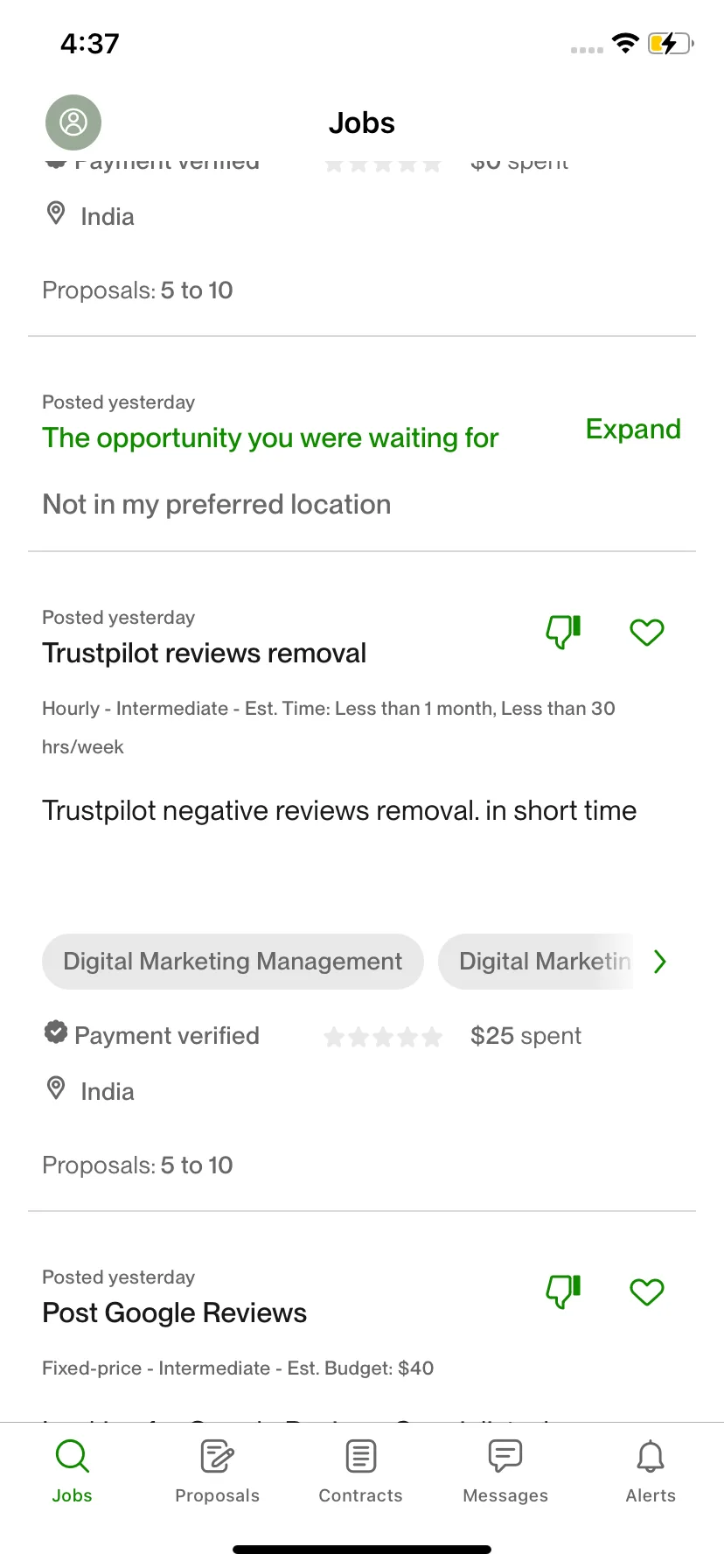
Task: Tap the Payment verified badge icon
Action: coord(56,1032)
